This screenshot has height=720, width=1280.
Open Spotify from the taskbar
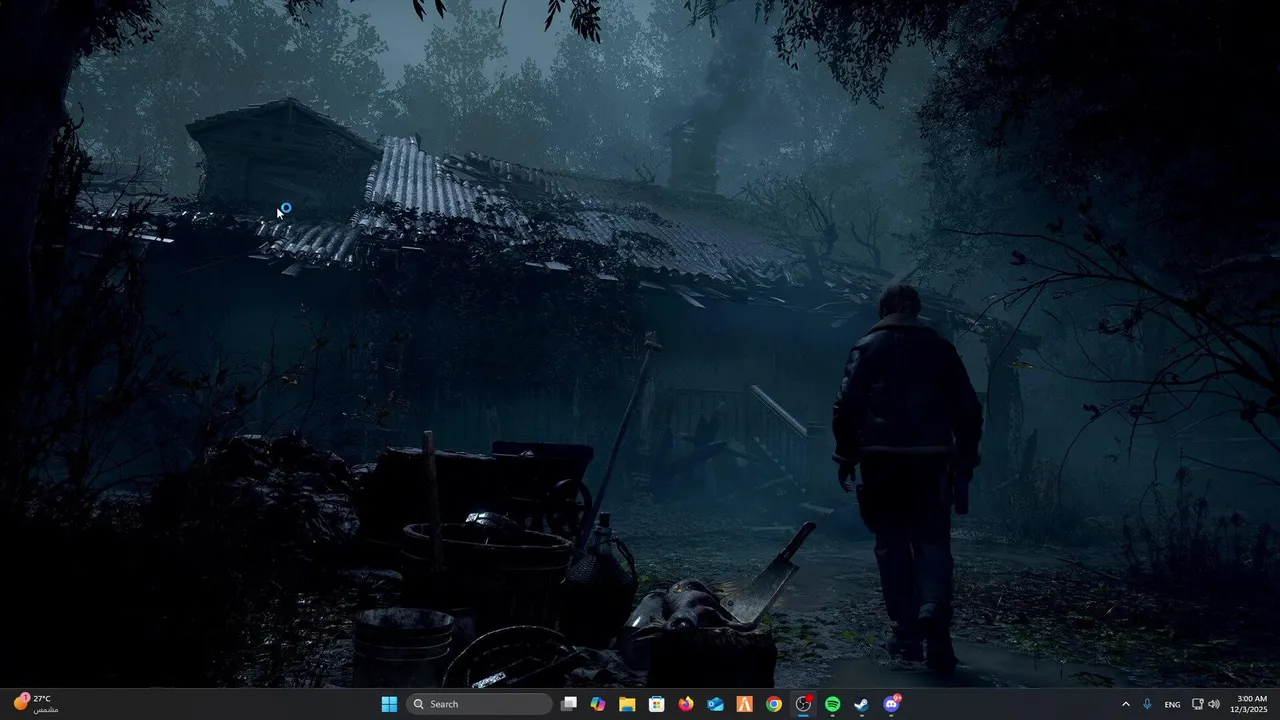point(832,704)
